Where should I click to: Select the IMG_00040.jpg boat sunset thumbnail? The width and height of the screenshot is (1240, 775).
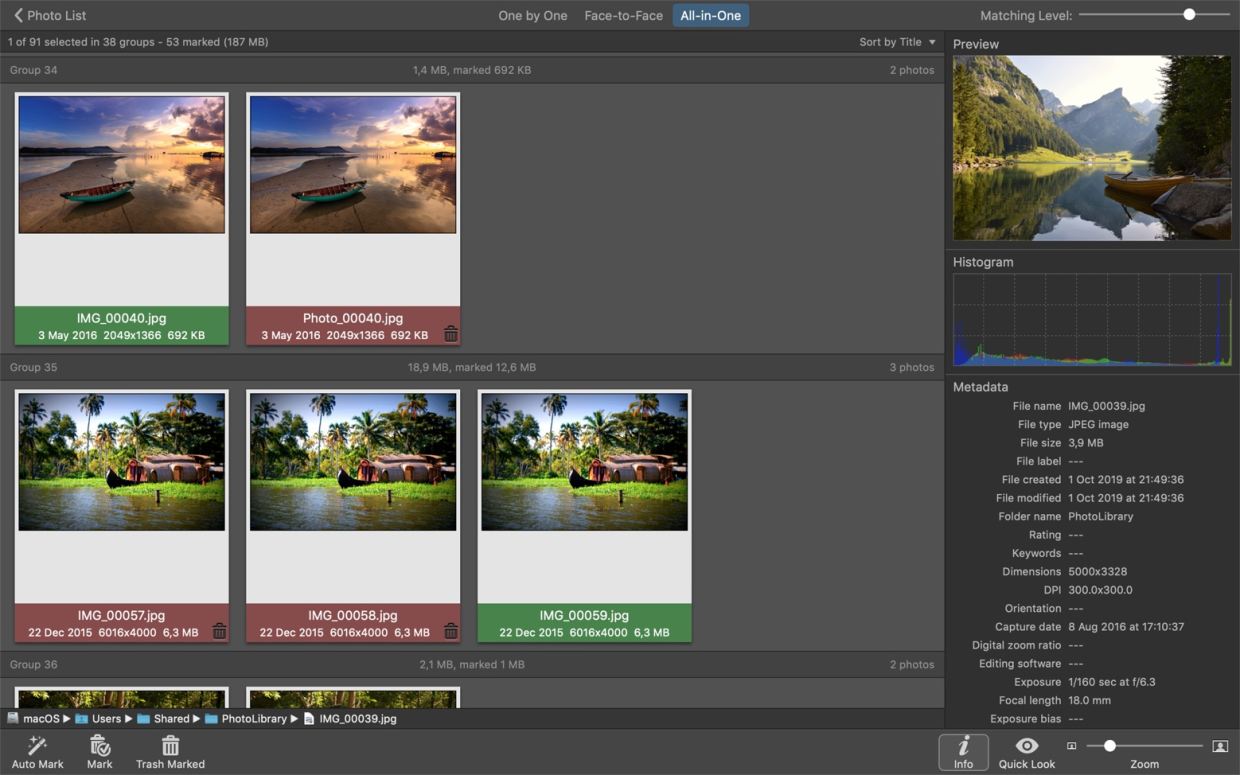point(122,165)
